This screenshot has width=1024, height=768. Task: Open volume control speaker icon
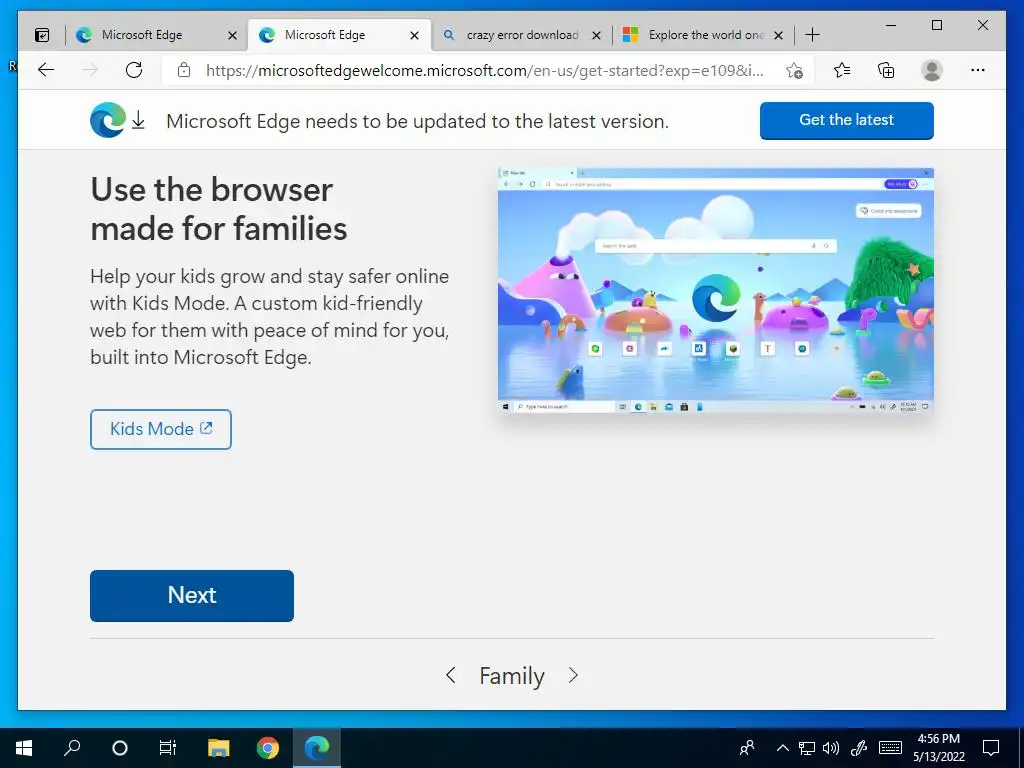(831, 748)
